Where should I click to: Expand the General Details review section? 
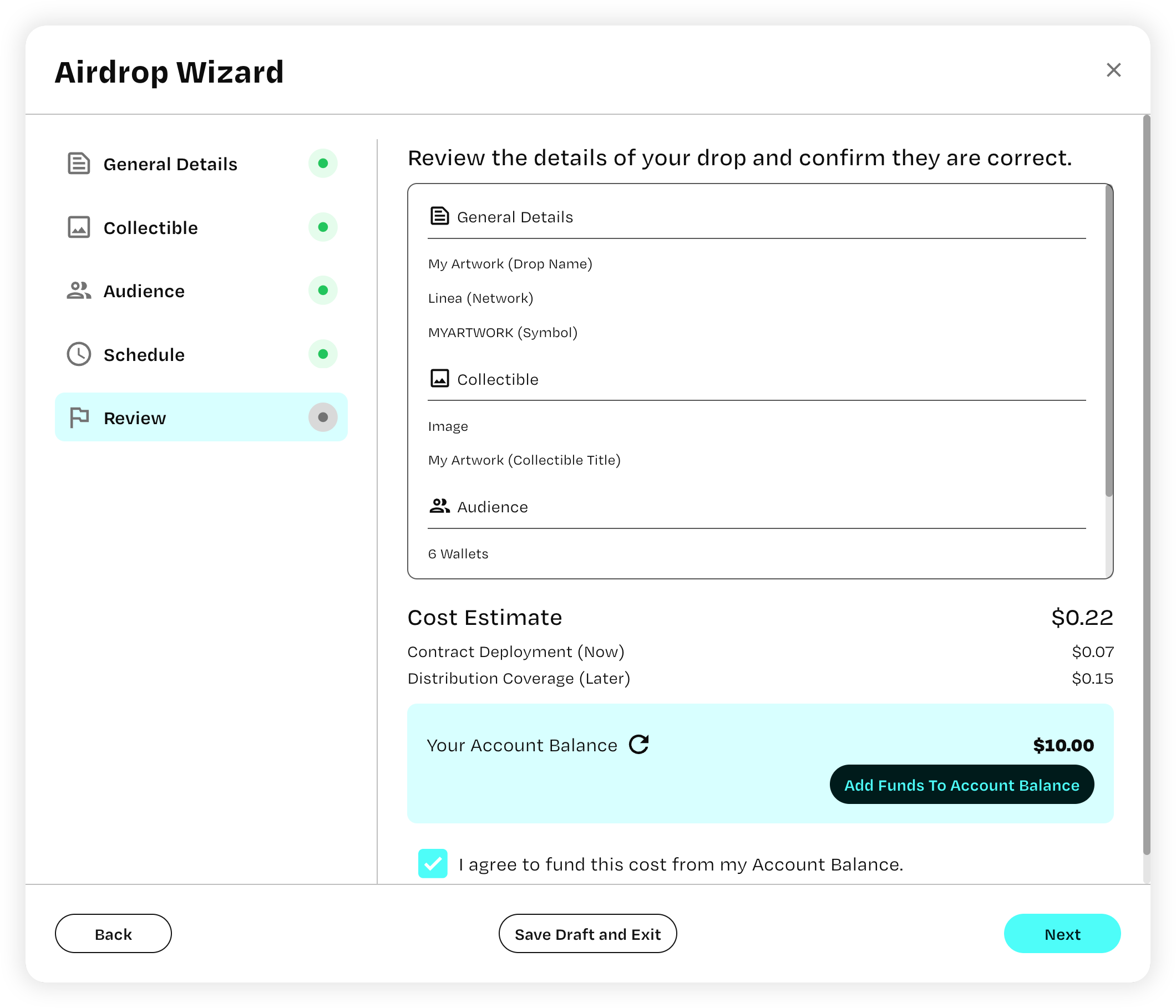(x=515, y=217)
